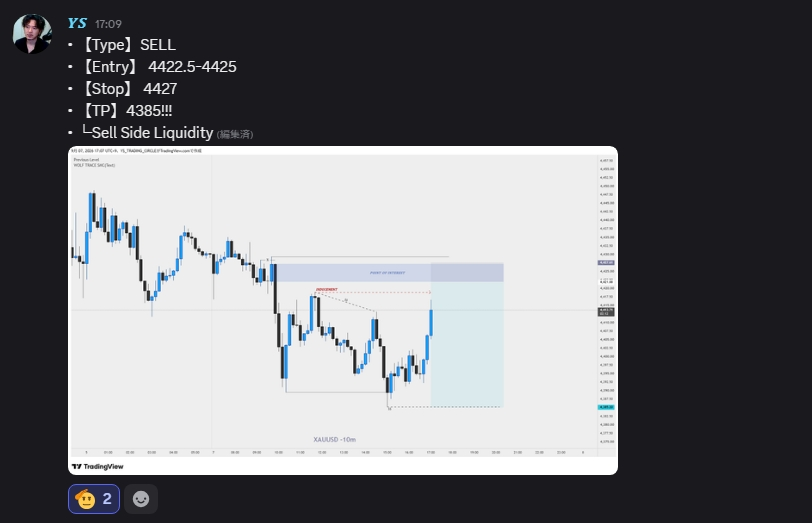This screenshot has width=812, height=523.
Task: Click the highlighted teal 4,385 price tag
Action: (x=606, y=408)
